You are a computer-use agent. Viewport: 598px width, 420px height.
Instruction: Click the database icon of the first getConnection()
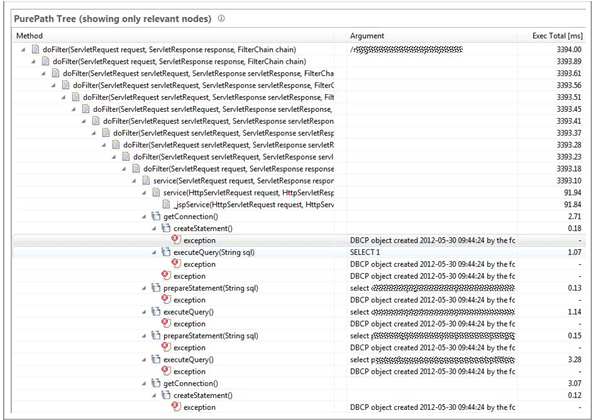156,216
